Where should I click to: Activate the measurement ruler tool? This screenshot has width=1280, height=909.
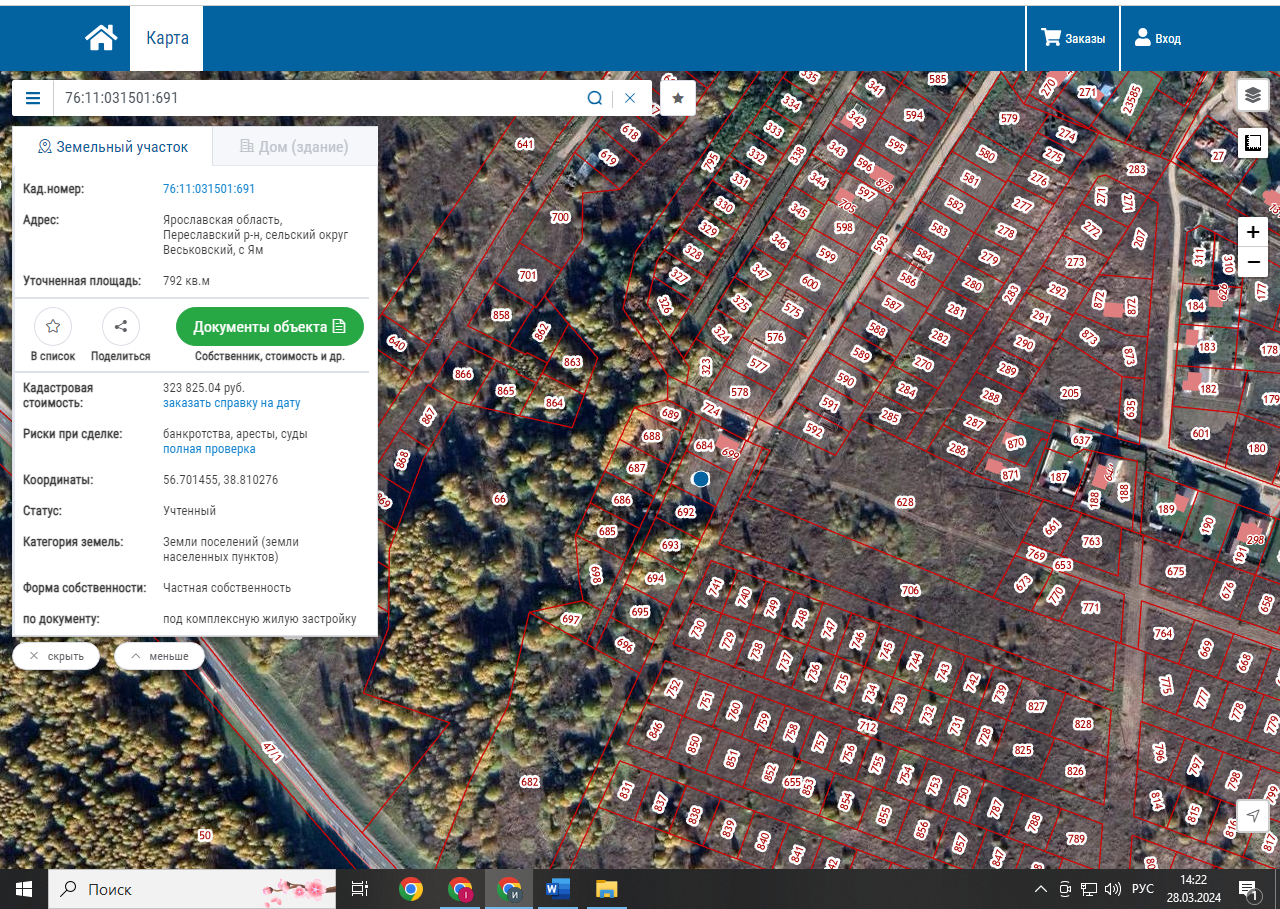point(1253,144)
